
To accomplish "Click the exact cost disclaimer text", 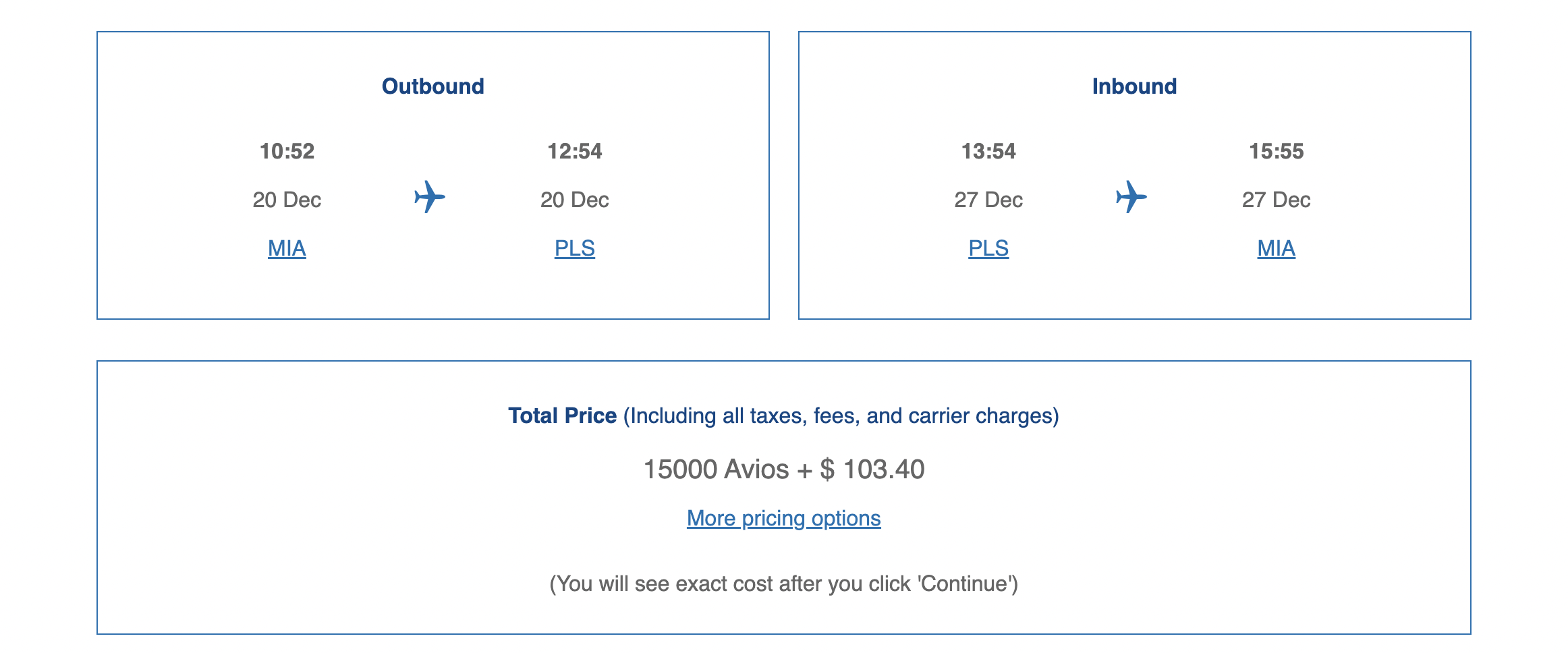I will point(783,584).
